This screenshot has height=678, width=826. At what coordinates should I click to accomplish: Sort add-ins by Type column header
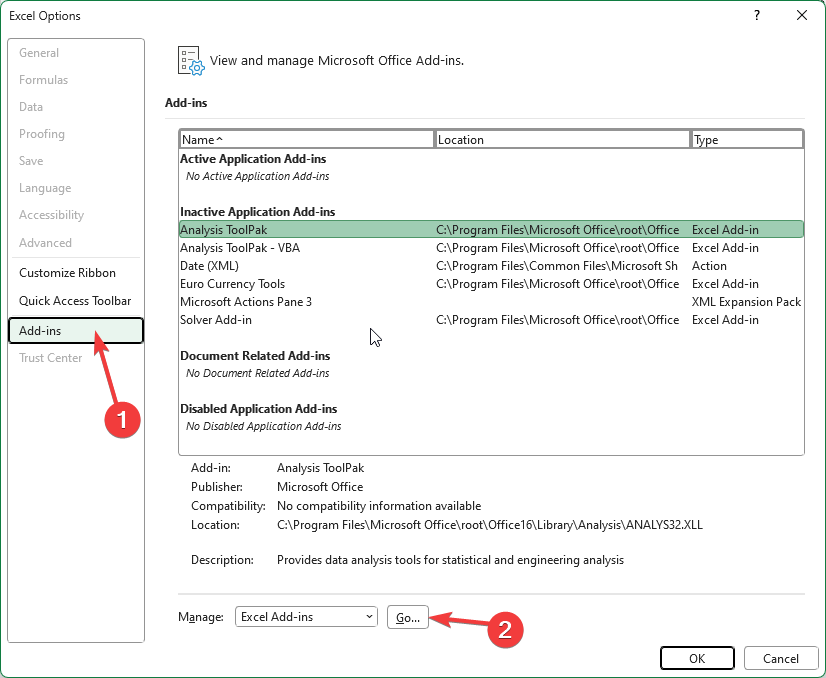click(x=747, y=140)
